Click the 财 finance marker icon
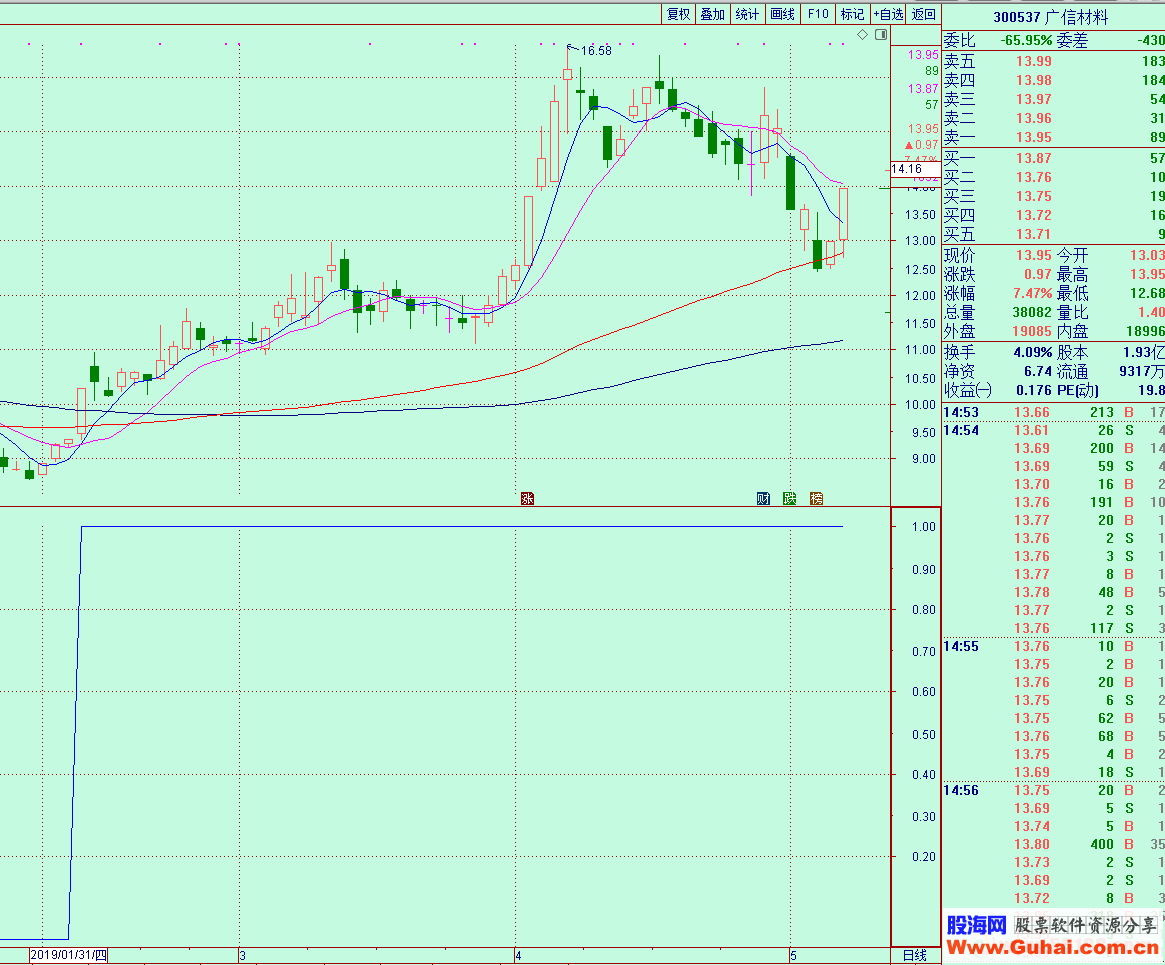The height and width of the screenshot is (965, 1165). [763, 498]
